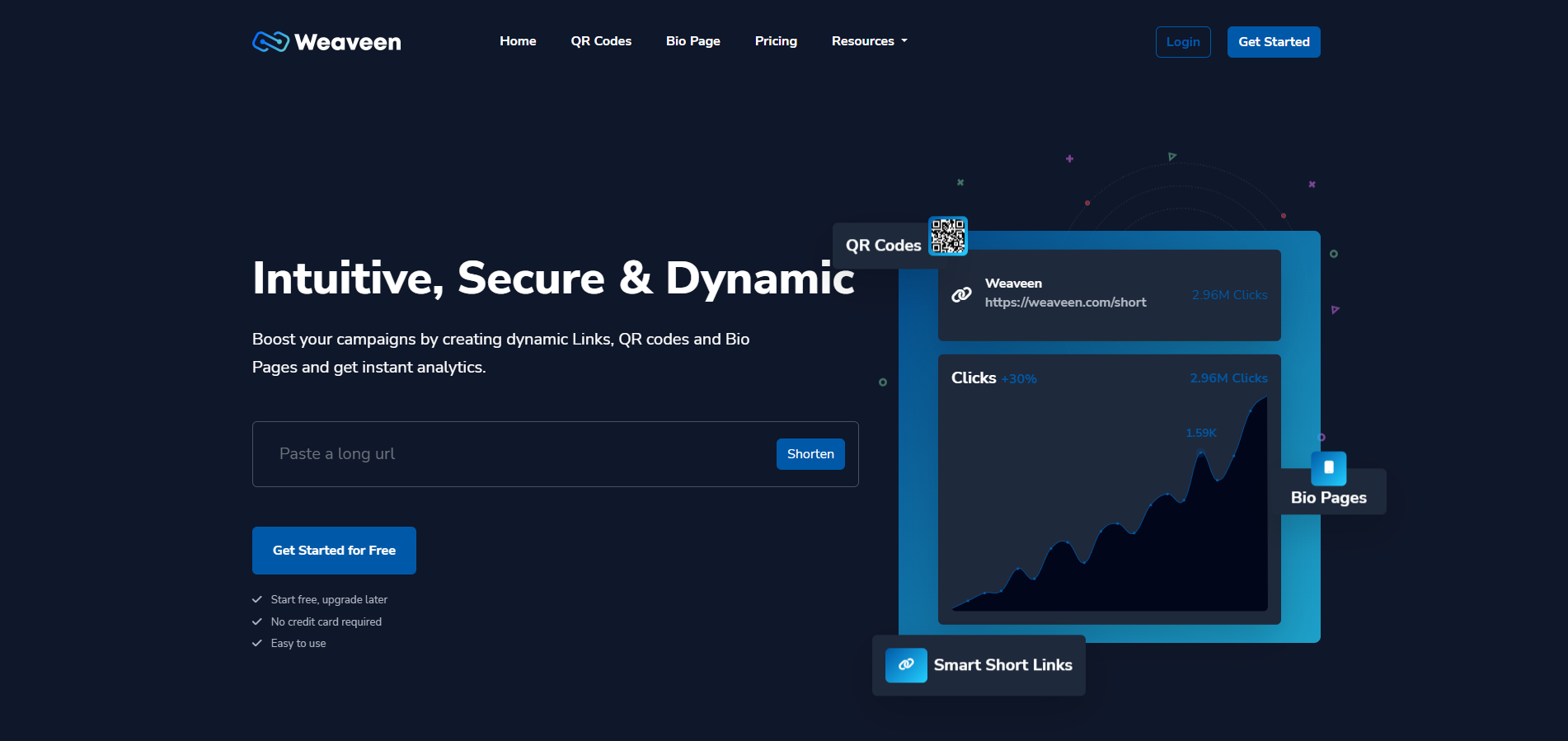The height and width of the screenshot is (741, 1568).
Task: Click the Smart Short Links link icon
Action: [906, 665]
